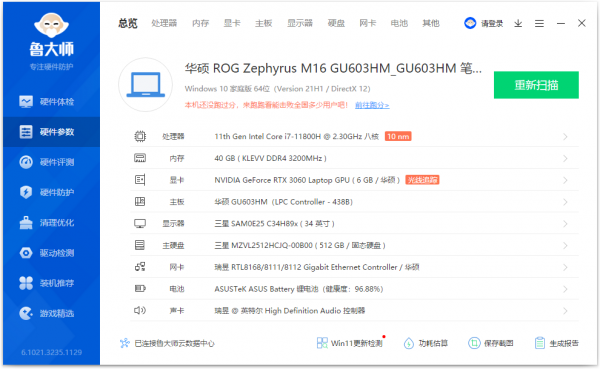Expand the 声卡 row chevron
The width and height of the screenshot is (600, 369).
[x=565, y=311]
